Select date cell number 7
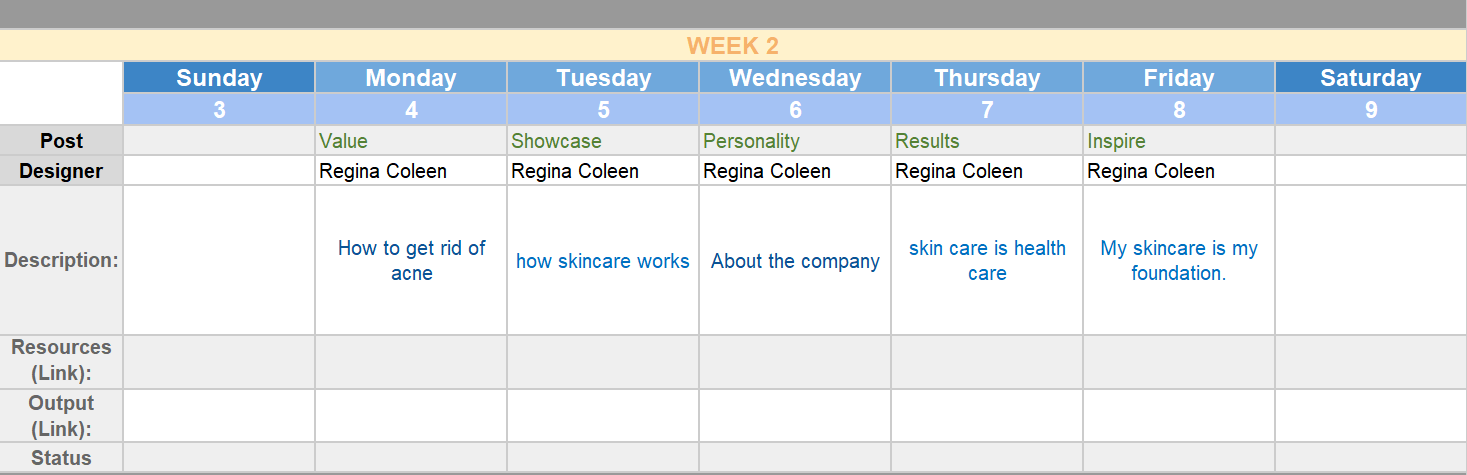 987,110
